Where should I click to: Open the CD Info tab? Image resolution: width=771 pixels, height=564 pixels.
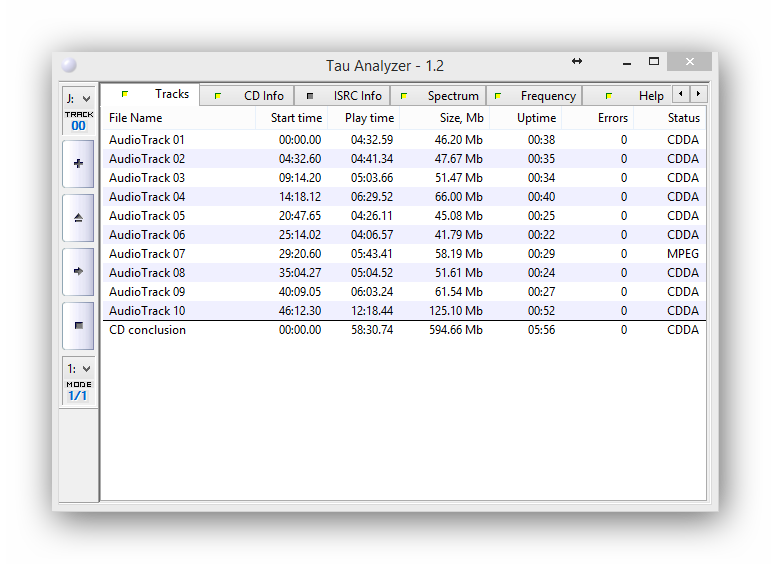247,96
